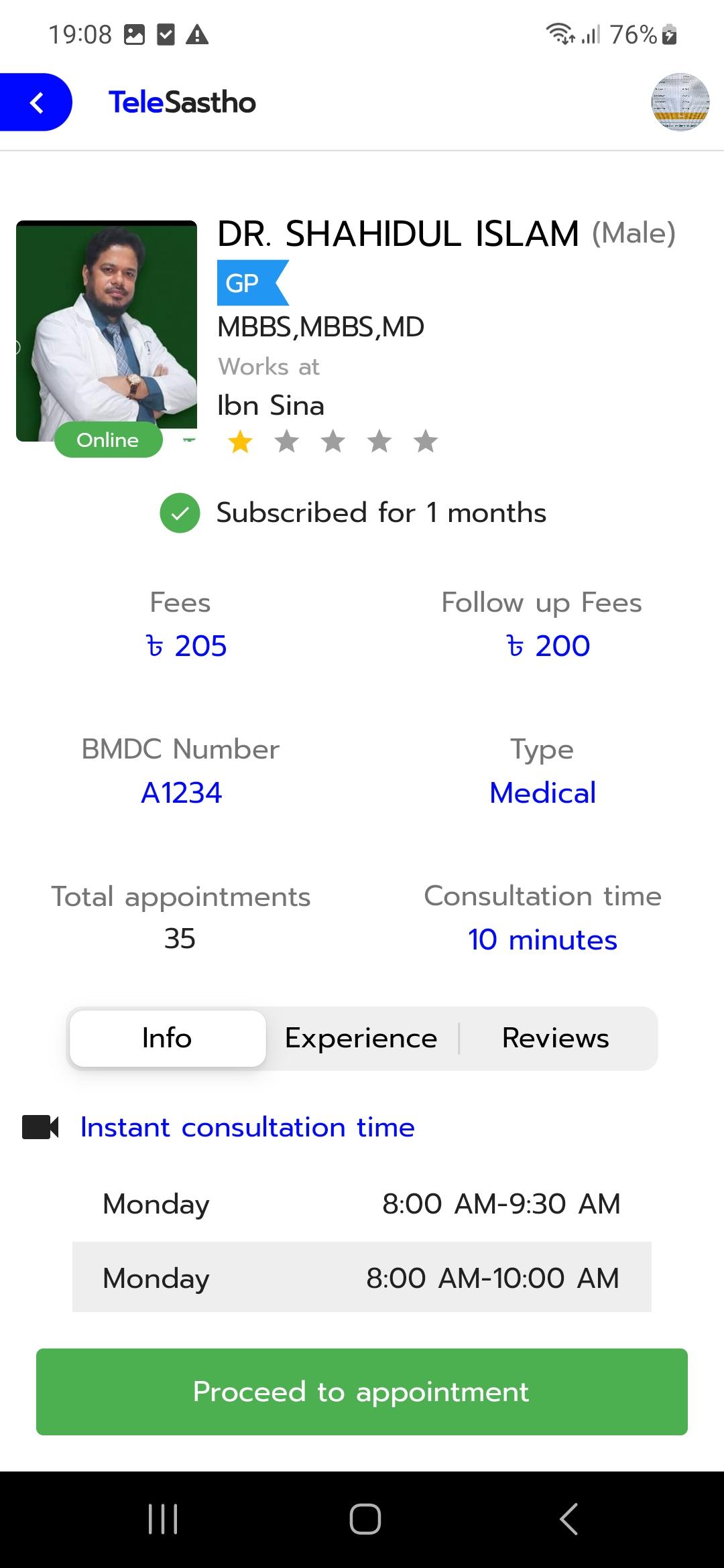Tap the video camera consultation icon
This screenshot has height=1568, width=724.
point(40,1127)
